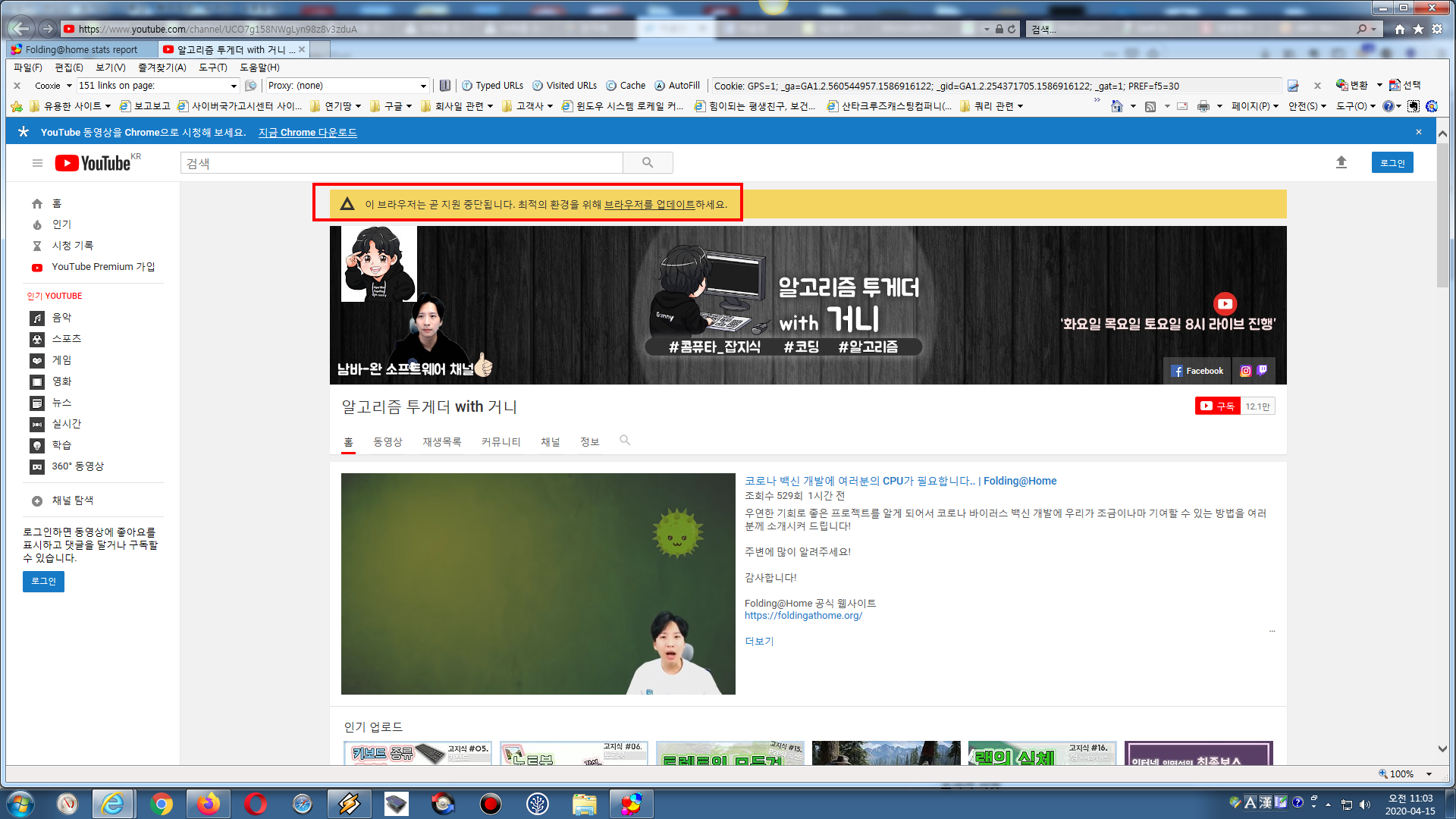Click the red 구독 subscribe button
1456x819 pixels.
[x=1218, y=406]
